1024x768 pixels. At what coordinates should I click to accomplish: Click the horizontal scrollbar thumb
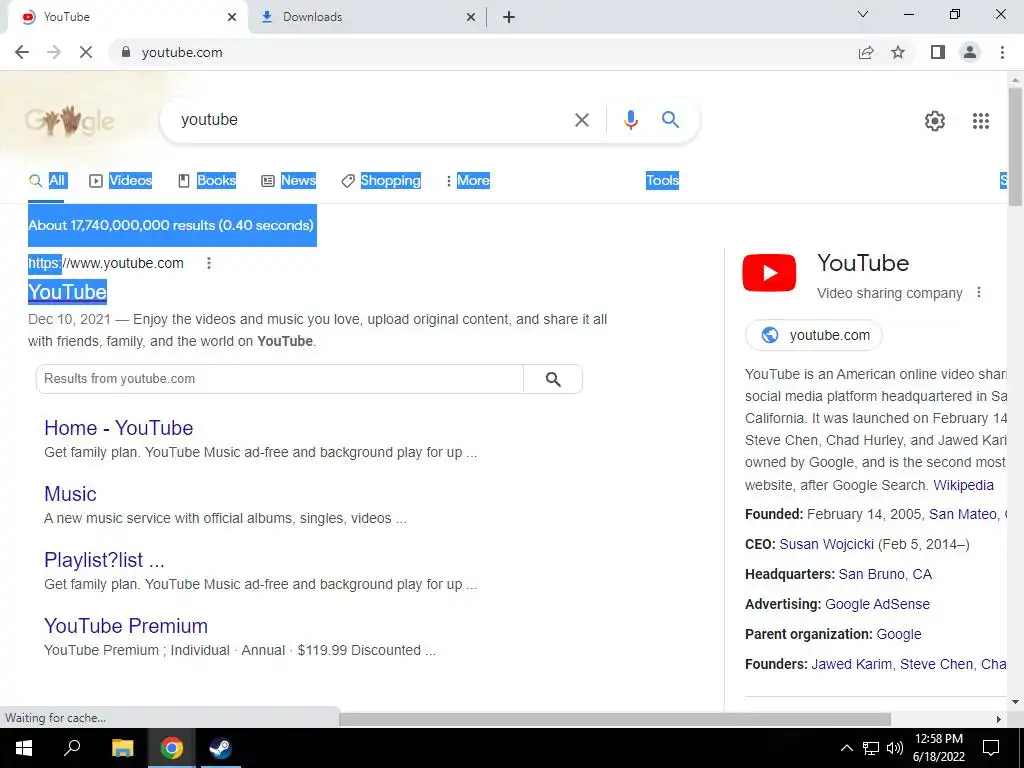click(x=615, y=719)
